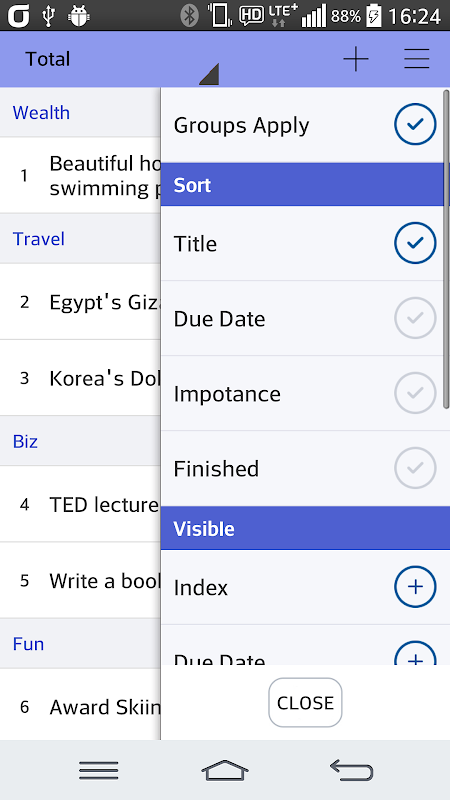Open the hamburger menu in header
This screenshot has height=800, width=450.
[x=417, y=59]
